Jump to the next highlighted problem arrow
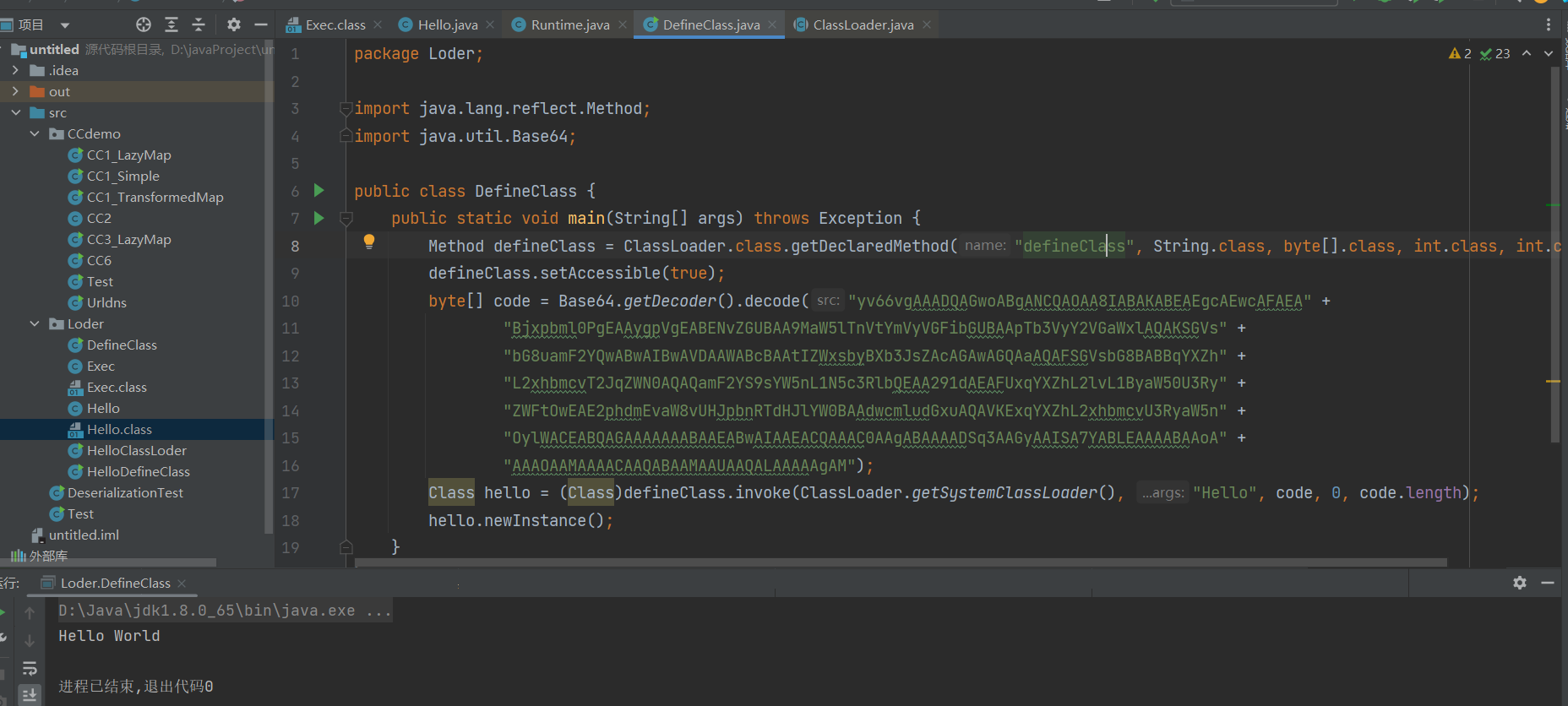Viewport: 1568px width, 706px height. [1549, 53]
